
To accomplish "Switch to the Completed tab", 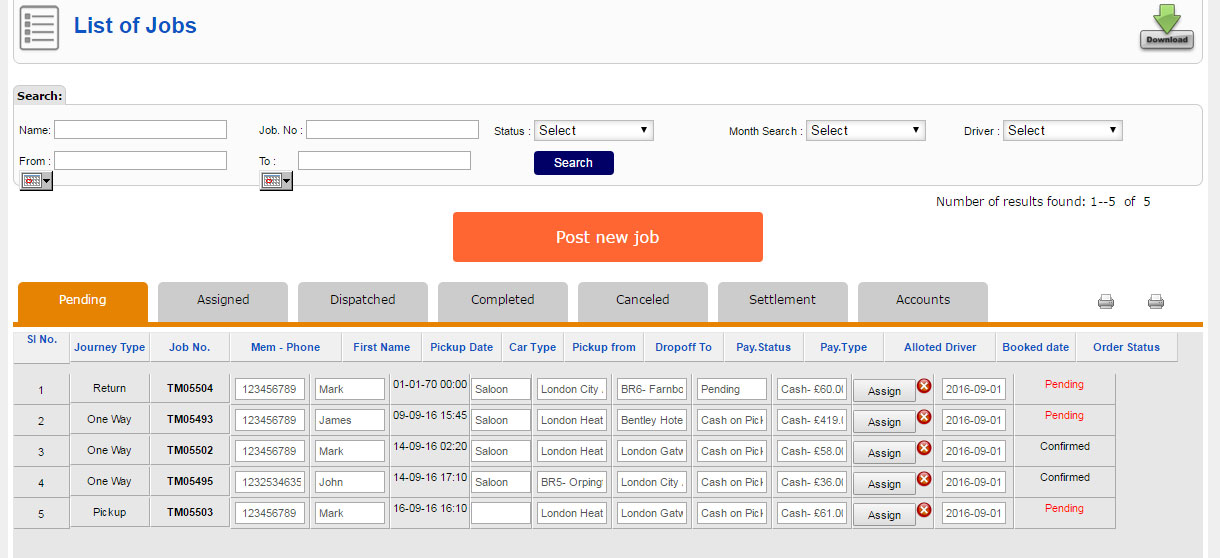I will [x=503, y=301].
